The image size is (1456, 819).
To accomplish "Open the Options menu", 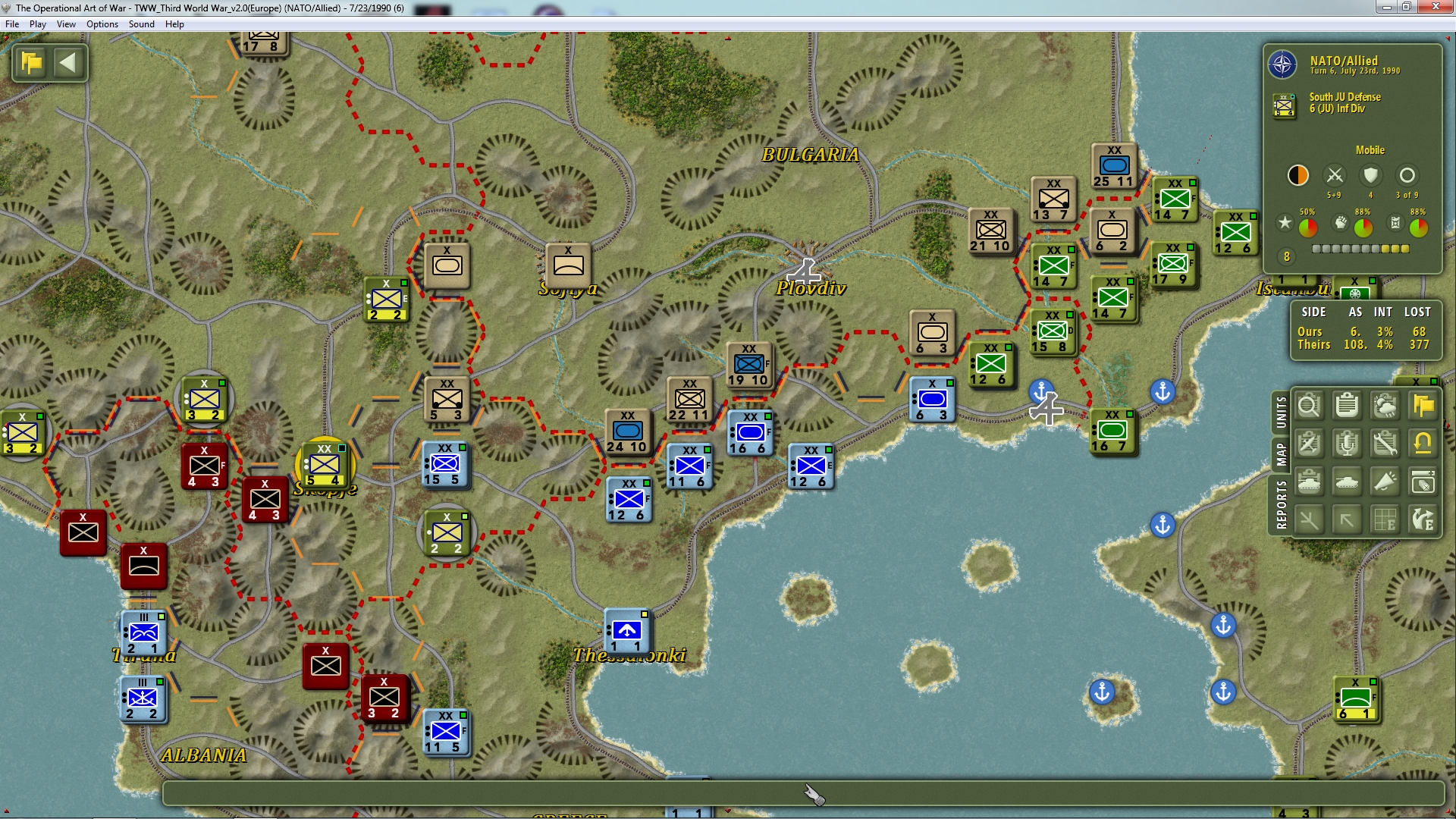I will [102, 24].
